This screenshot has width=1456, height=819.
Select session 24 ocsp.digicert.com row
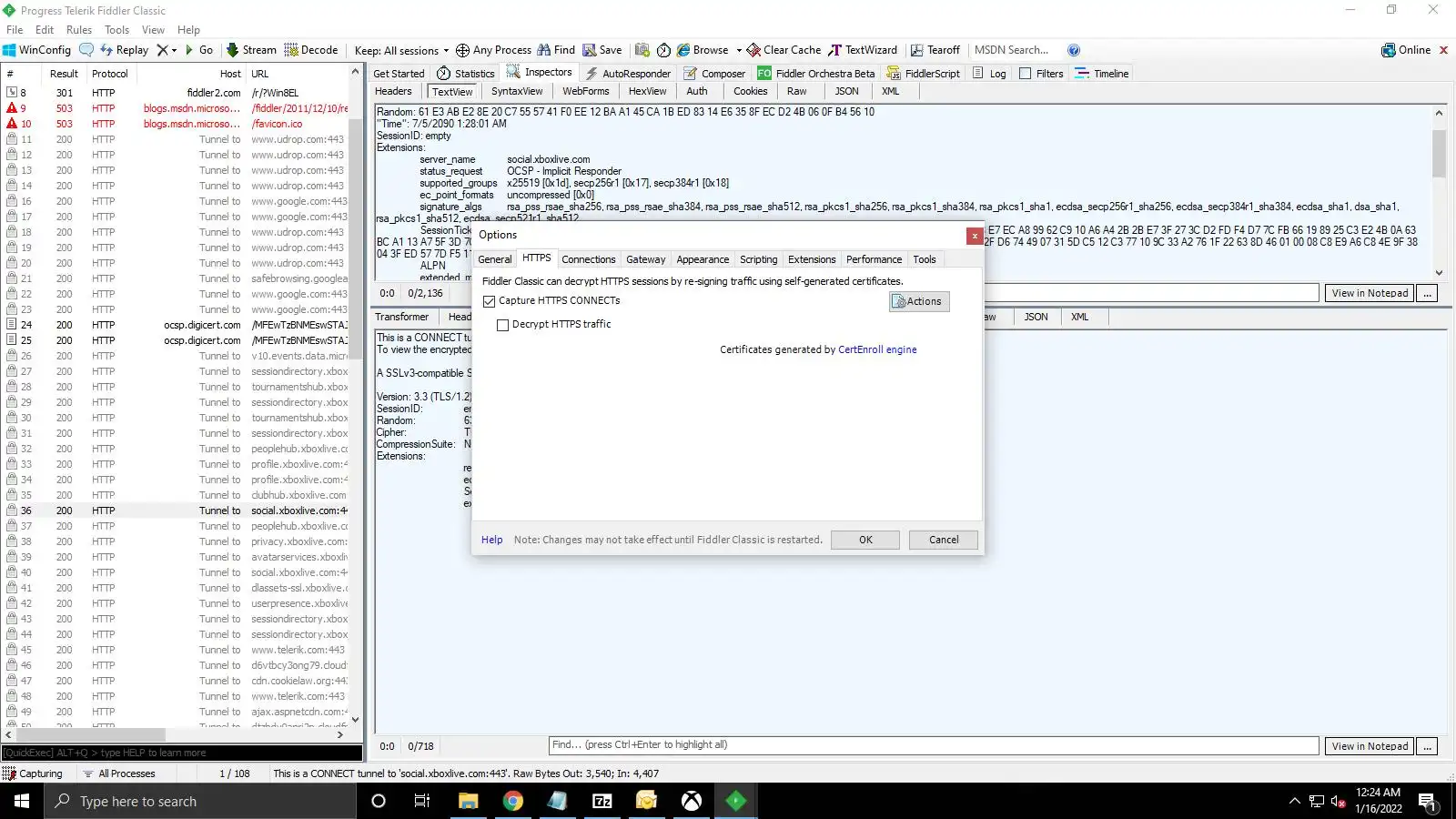click(177, 325)
